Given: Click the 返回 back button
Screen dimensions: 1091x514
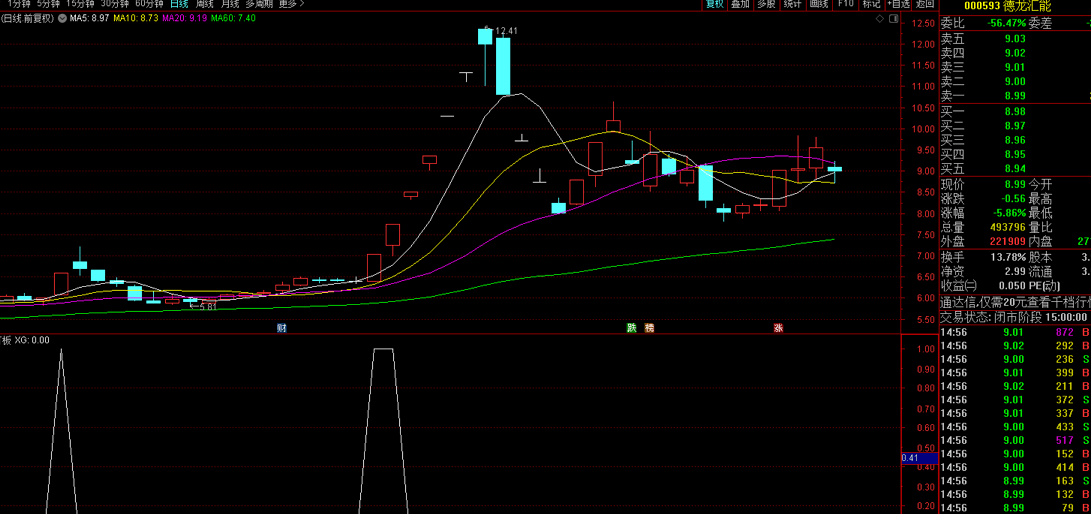Looking at the screenshot, I should (925, 4).
